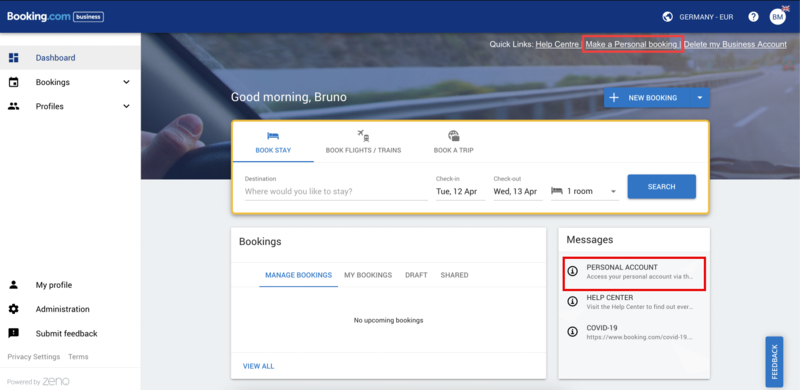Viewport: 800px width, 390px height.
Task: Click the Submit feedback speech bubble icon
Action: pyautogui.click(x=14, y=333)
